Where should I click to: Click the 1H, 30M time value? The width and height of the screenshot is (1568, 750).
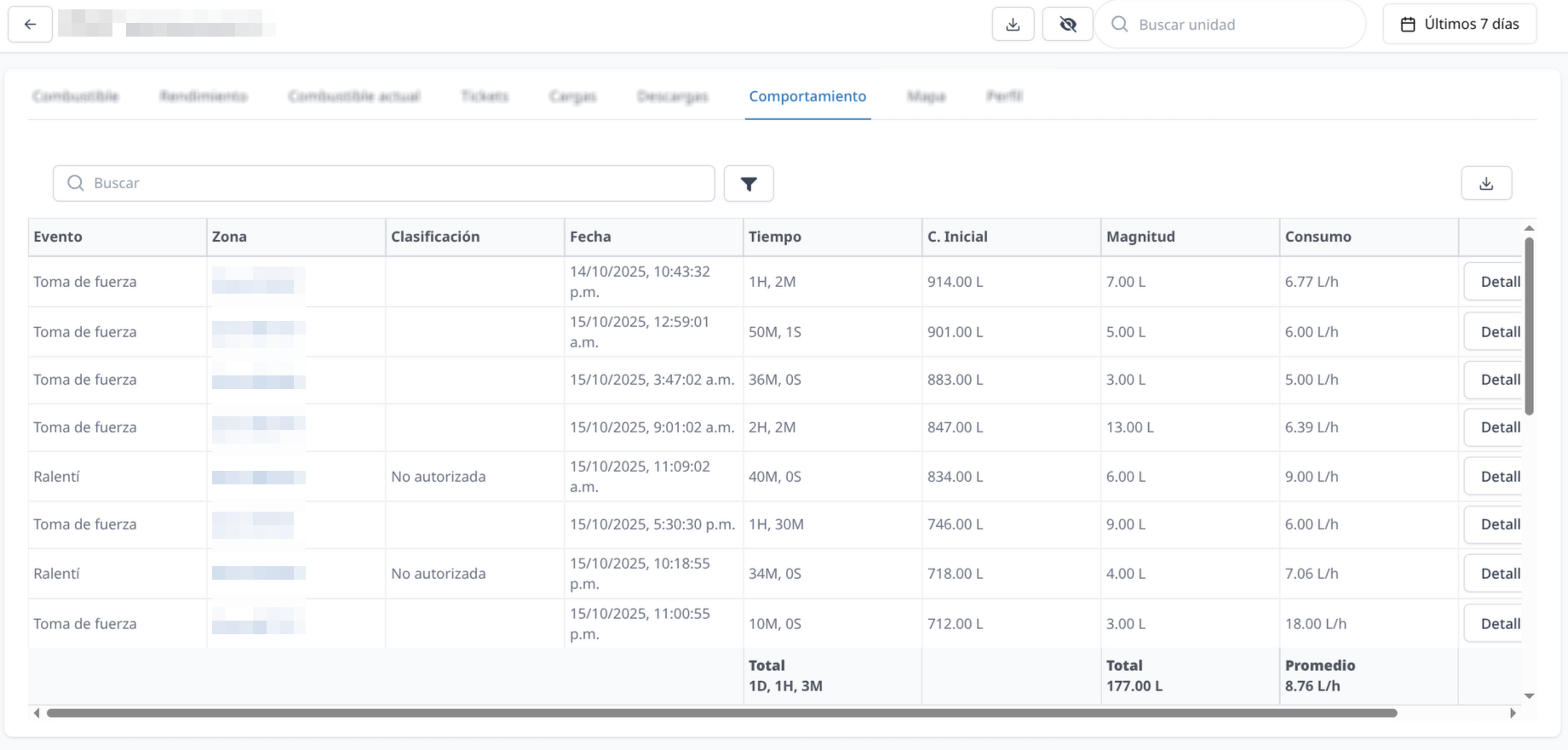pos(776,524)
